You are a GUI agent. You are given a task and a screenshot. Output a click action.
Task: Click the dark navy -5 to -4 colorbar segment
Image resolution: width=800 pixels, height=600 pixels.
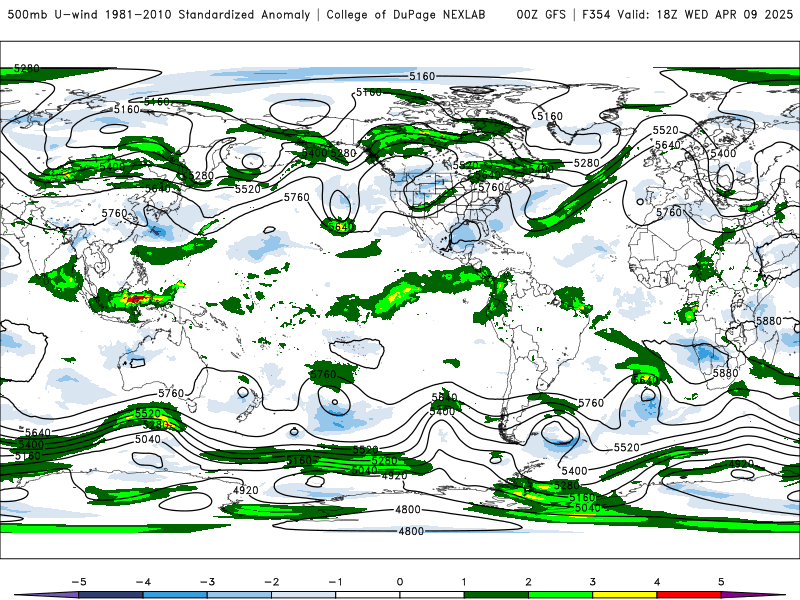pos(111,595)
